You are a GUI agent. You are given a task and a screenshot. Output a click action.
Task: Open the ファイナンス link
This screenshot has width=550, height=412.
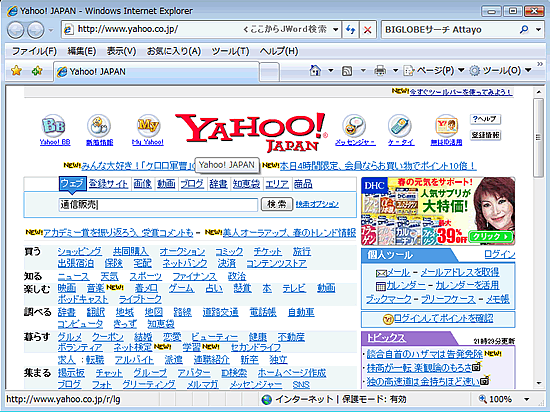click(x=195, y=276)
